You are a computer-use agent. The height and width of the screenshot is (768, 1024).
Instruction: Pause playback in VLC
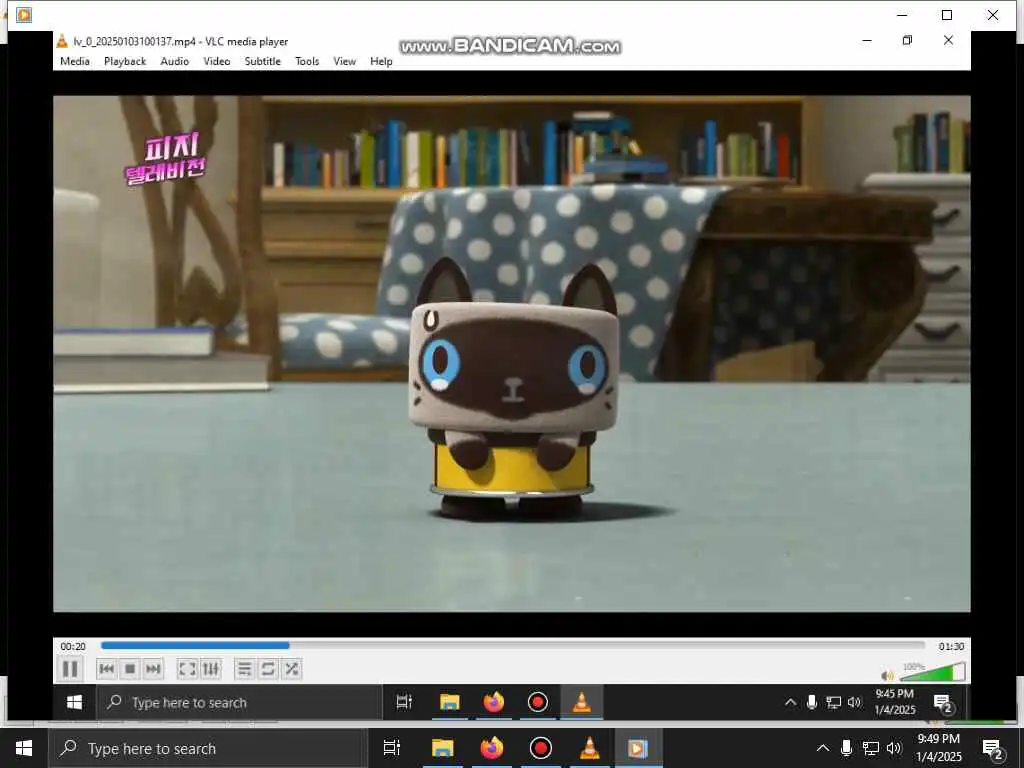[x=70, y=669]
